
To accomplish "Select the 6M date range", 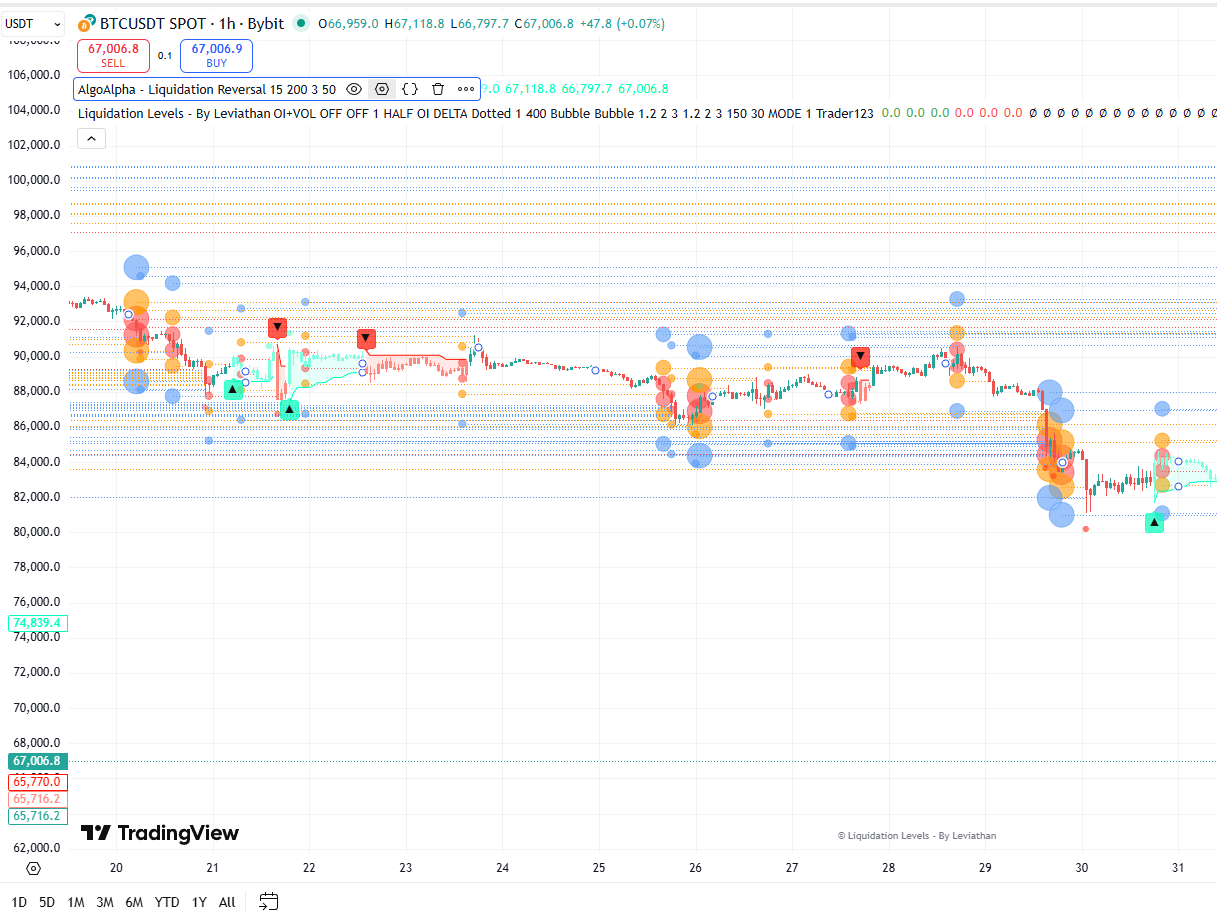I will (134, 902).
